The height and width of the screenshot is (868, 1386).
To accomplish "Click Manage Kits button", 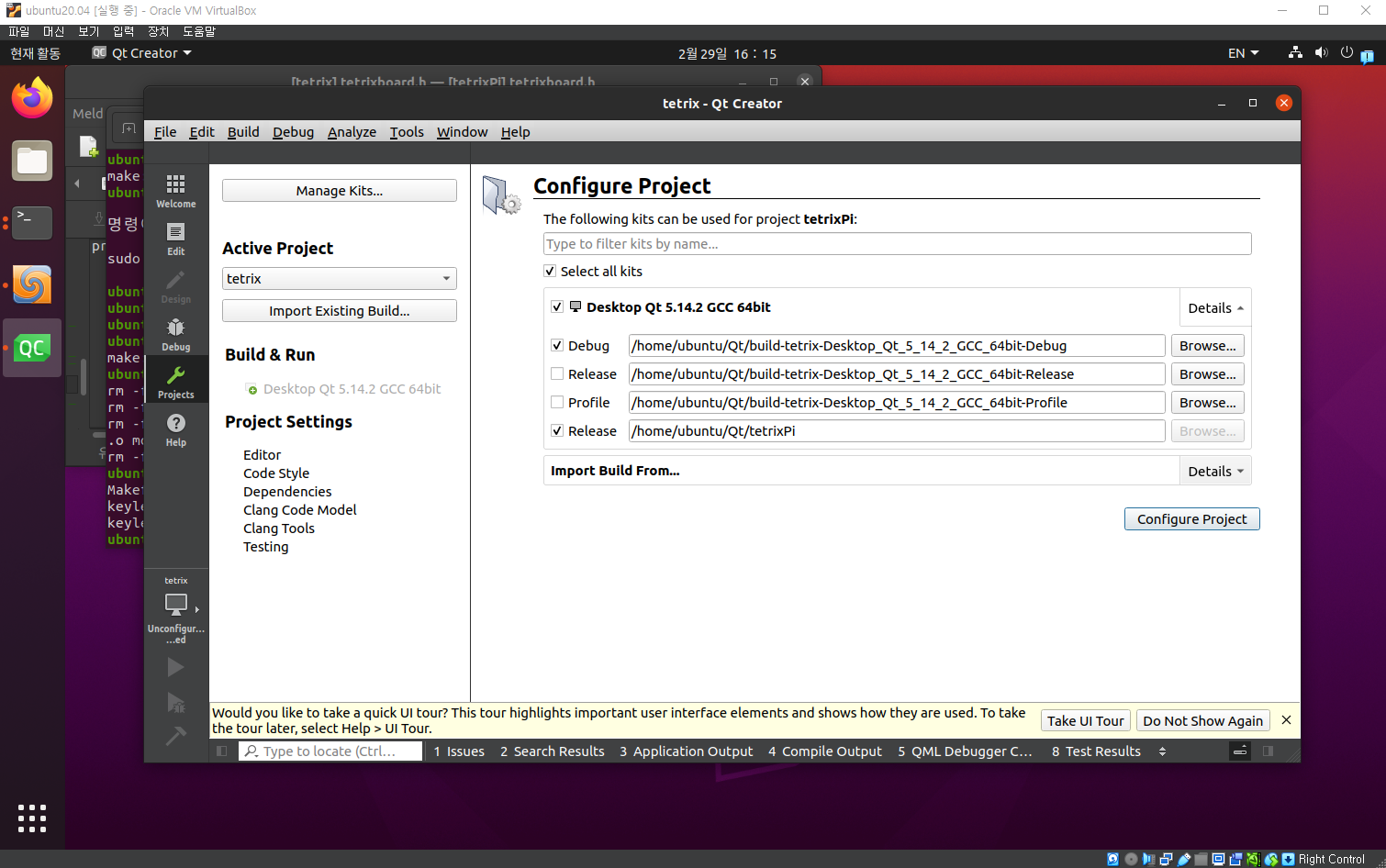I will click(340, 190).
